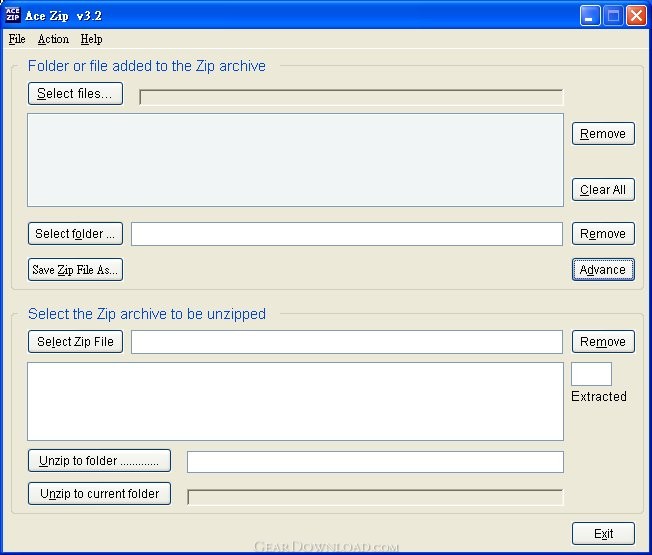This screenshot has height=555, width=652.
Task: Click the Ace Zip title bar icon
Action: pyautogui.click(x=12, y=15)
